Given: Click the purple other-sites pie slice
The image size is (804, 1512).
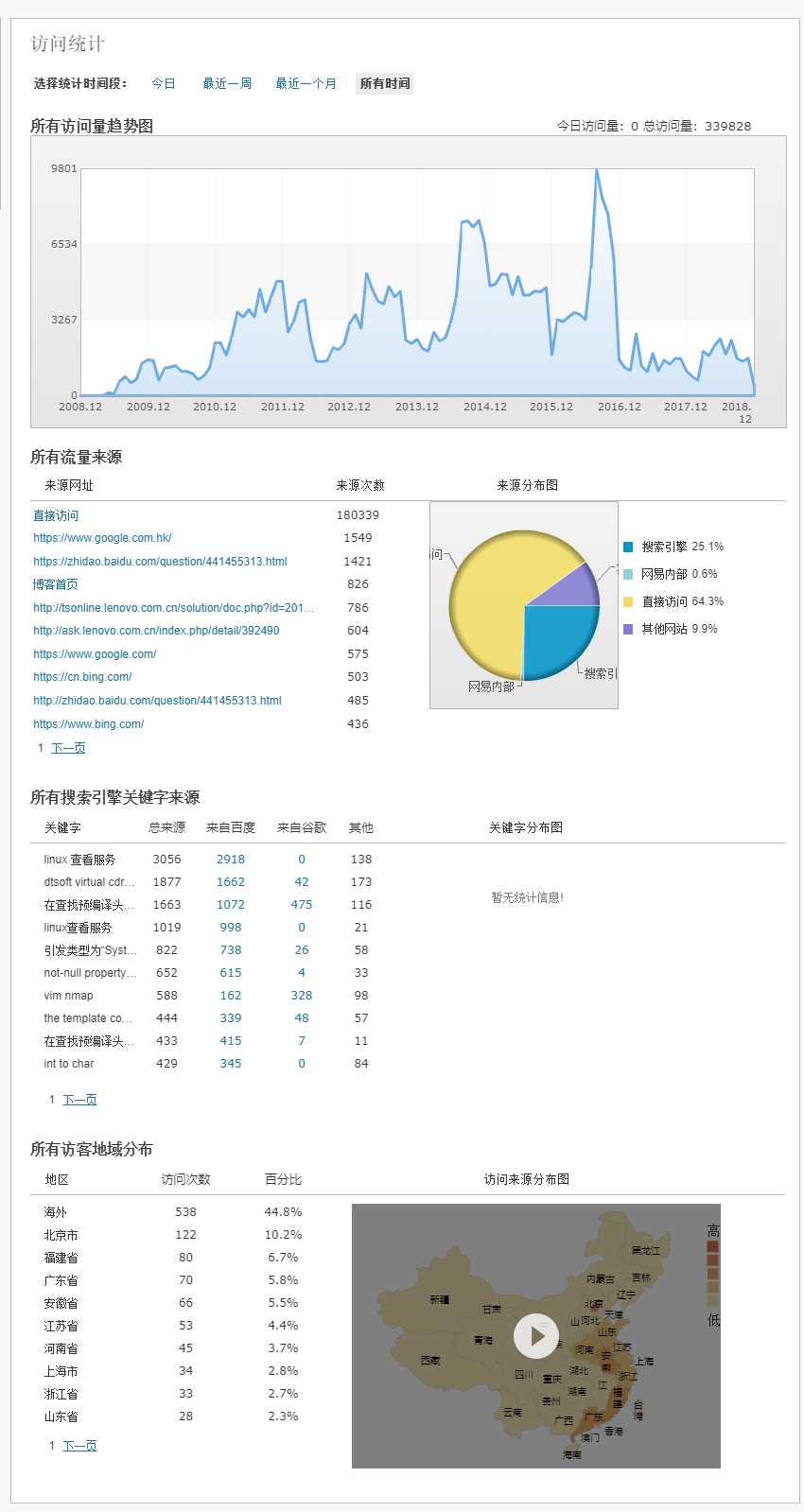Looking at the screenshot, I should 575,588.
